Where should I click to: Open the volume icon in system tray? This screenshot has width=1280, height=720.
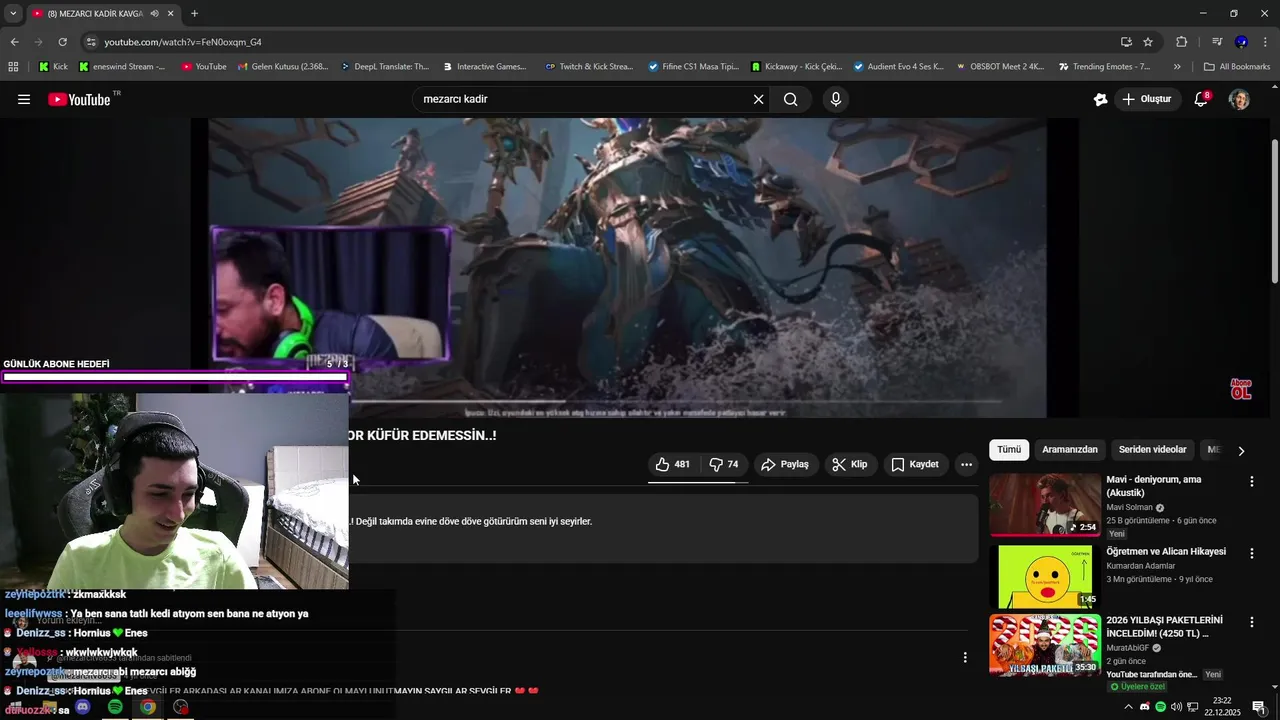point(1176,707)
